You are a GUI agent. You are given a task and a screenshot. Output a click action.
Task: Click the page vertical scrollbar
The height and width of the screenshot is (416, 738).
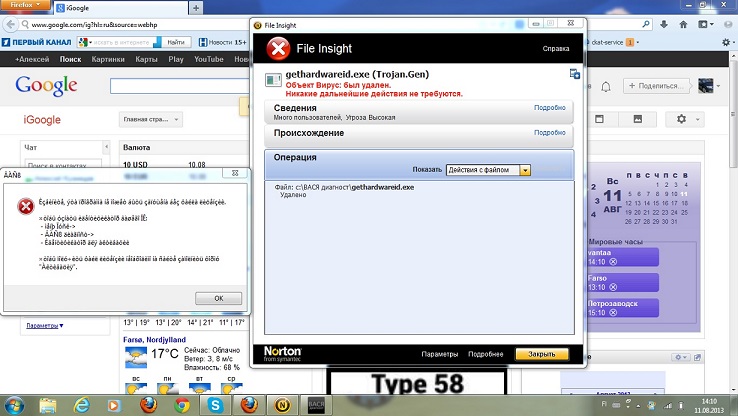[x=734, y=221]
